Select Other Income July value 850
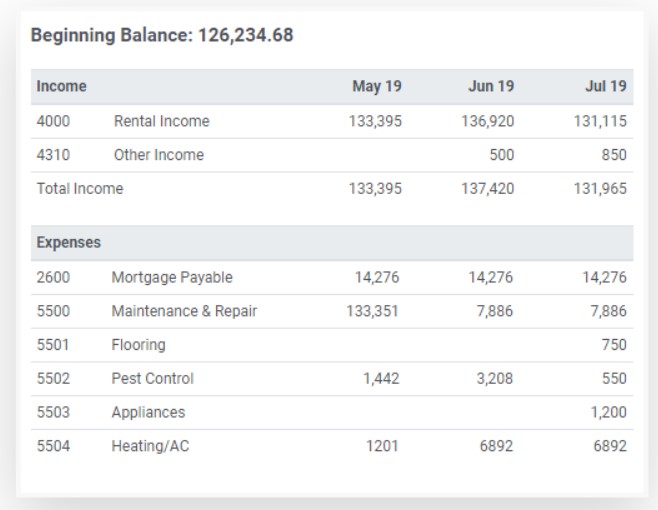Viewport: 658px width, 510px height. pyautogui.click(x=614, y=155)
